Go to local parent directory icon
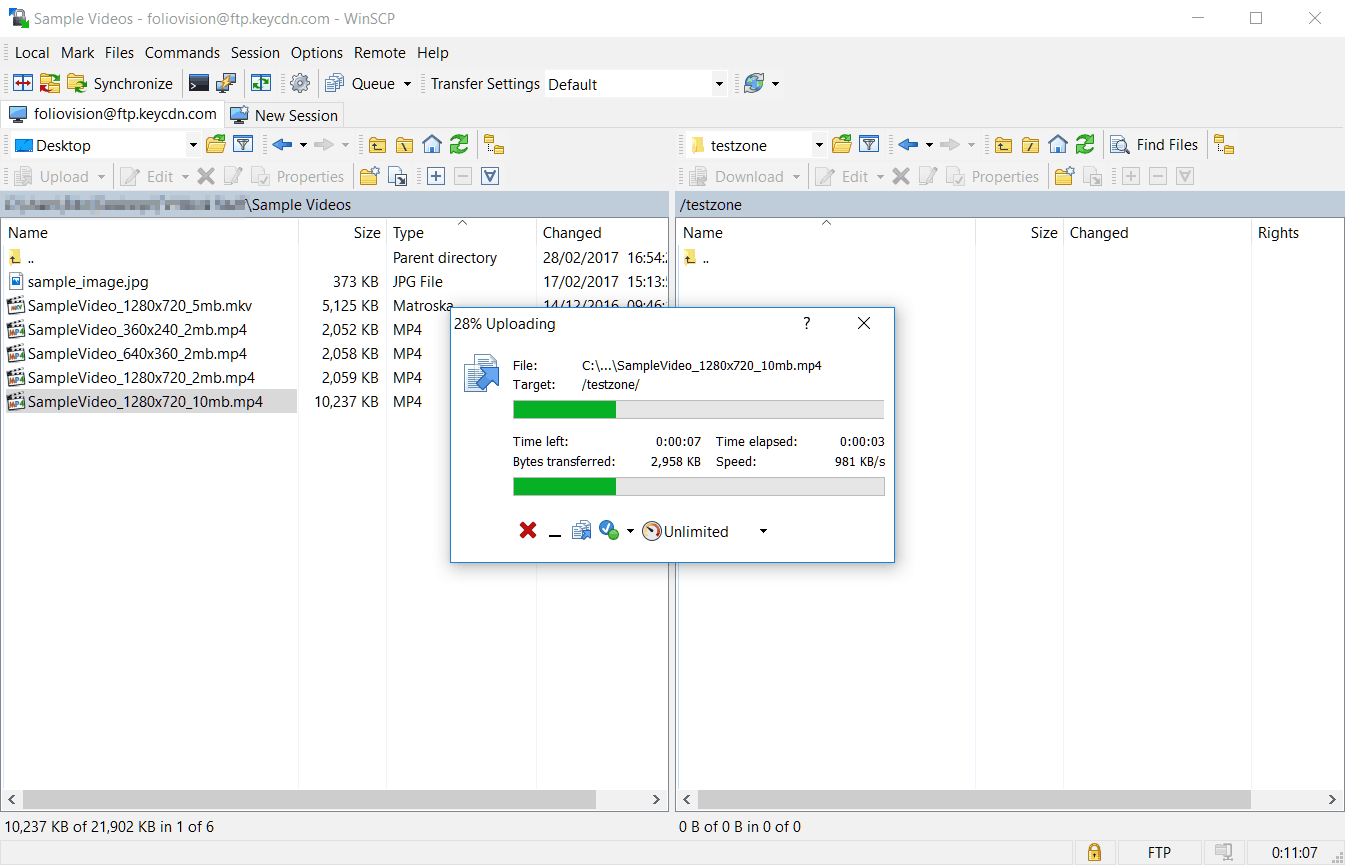The image size is (1345, 865). 377,145
